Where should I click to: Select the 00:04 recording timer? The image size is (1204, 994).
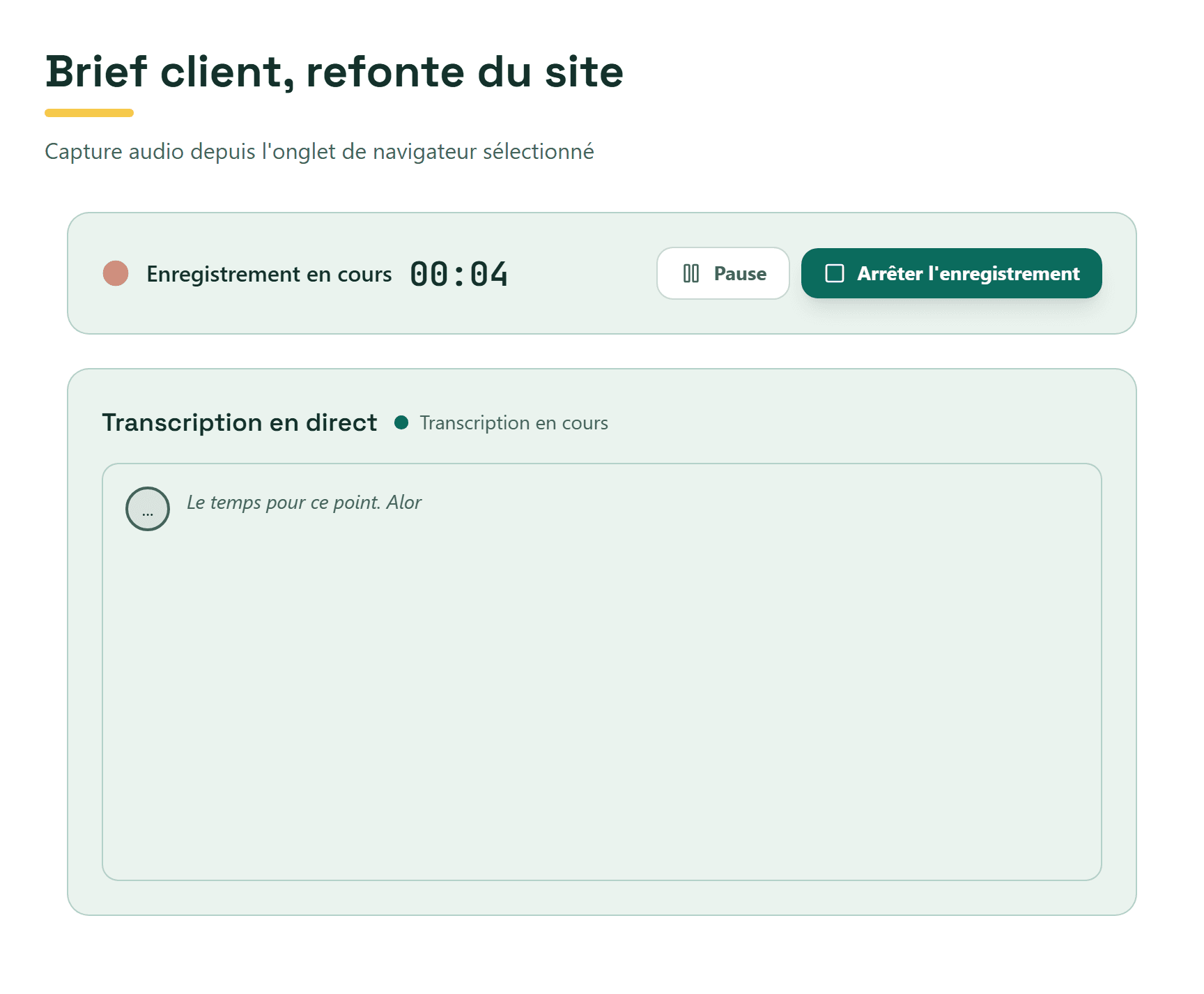(x=458, y=273)
